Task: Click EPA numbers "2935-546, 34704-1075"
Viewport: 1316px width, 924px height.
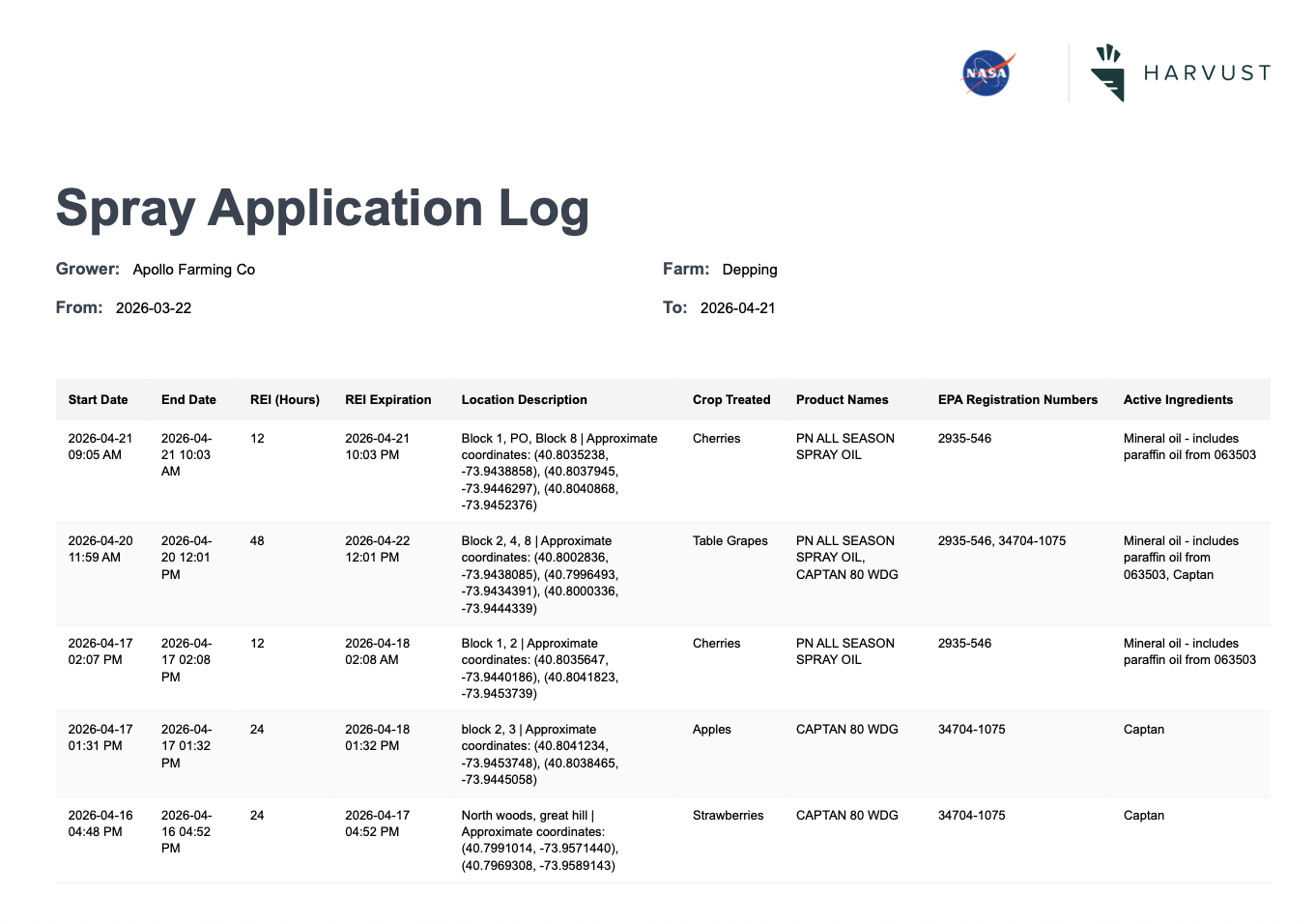Action: point(1002,541)
